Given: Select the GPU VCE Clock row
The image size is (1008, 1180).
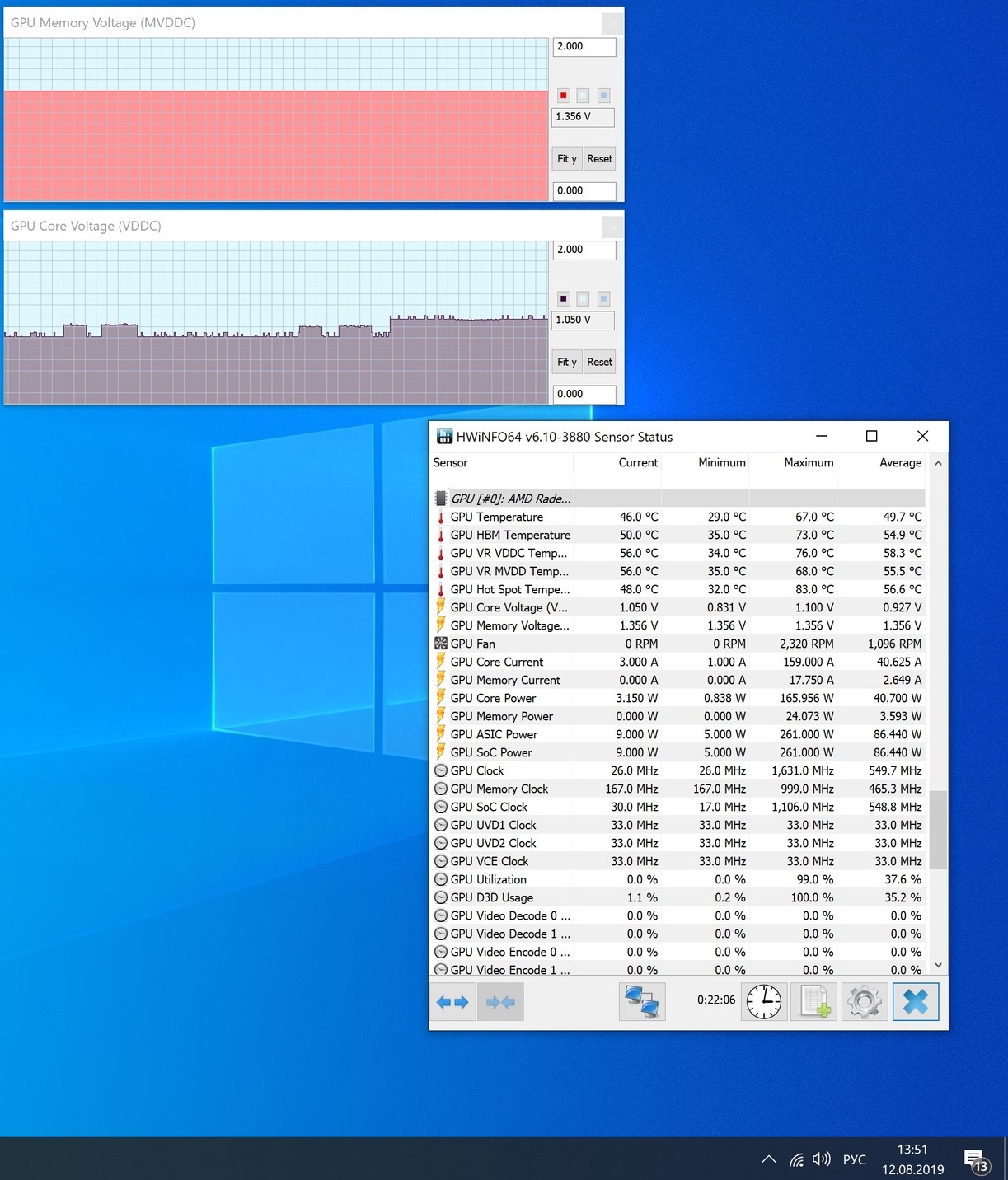Looking at the screenshot, I should pos(678,862).
